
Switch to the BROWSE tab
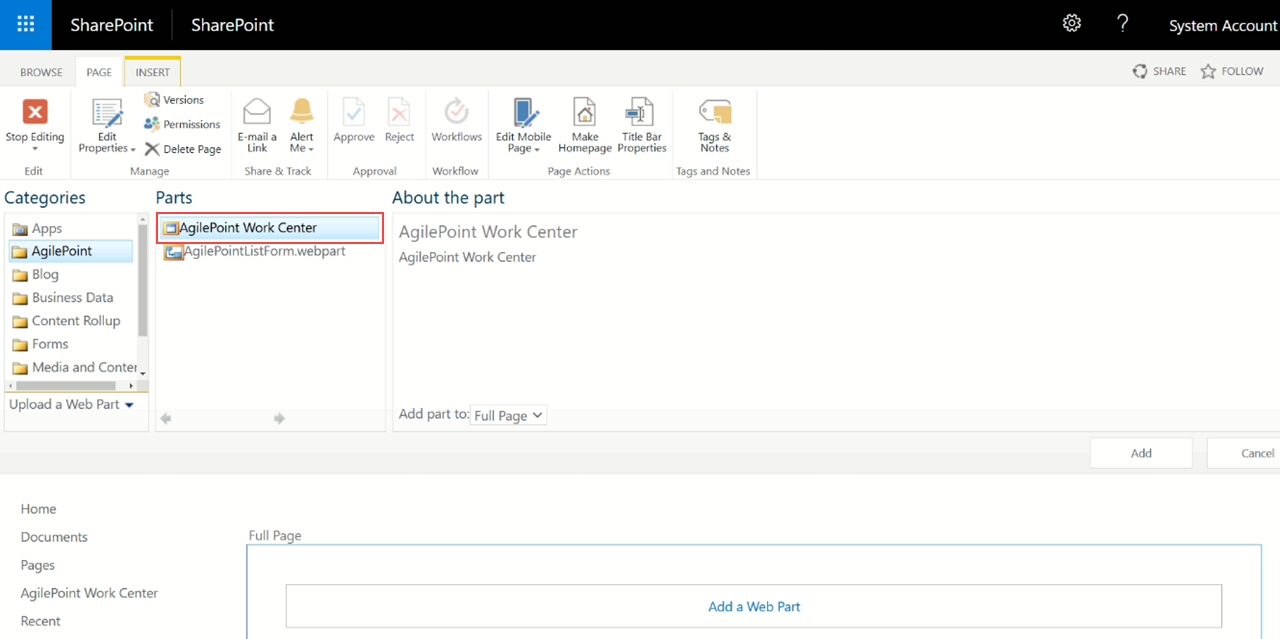[41, 72]
